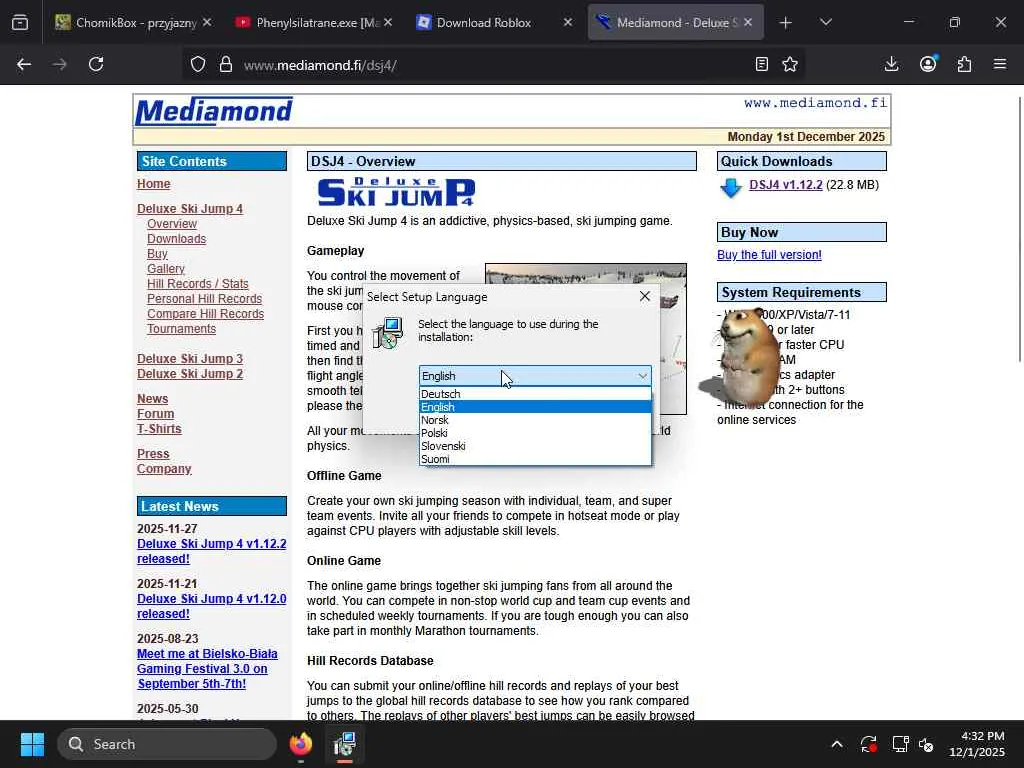The height and width of the screenshot is (768, 1024).
Task: Open Downloads sidebar link
Action: [176, 239]
